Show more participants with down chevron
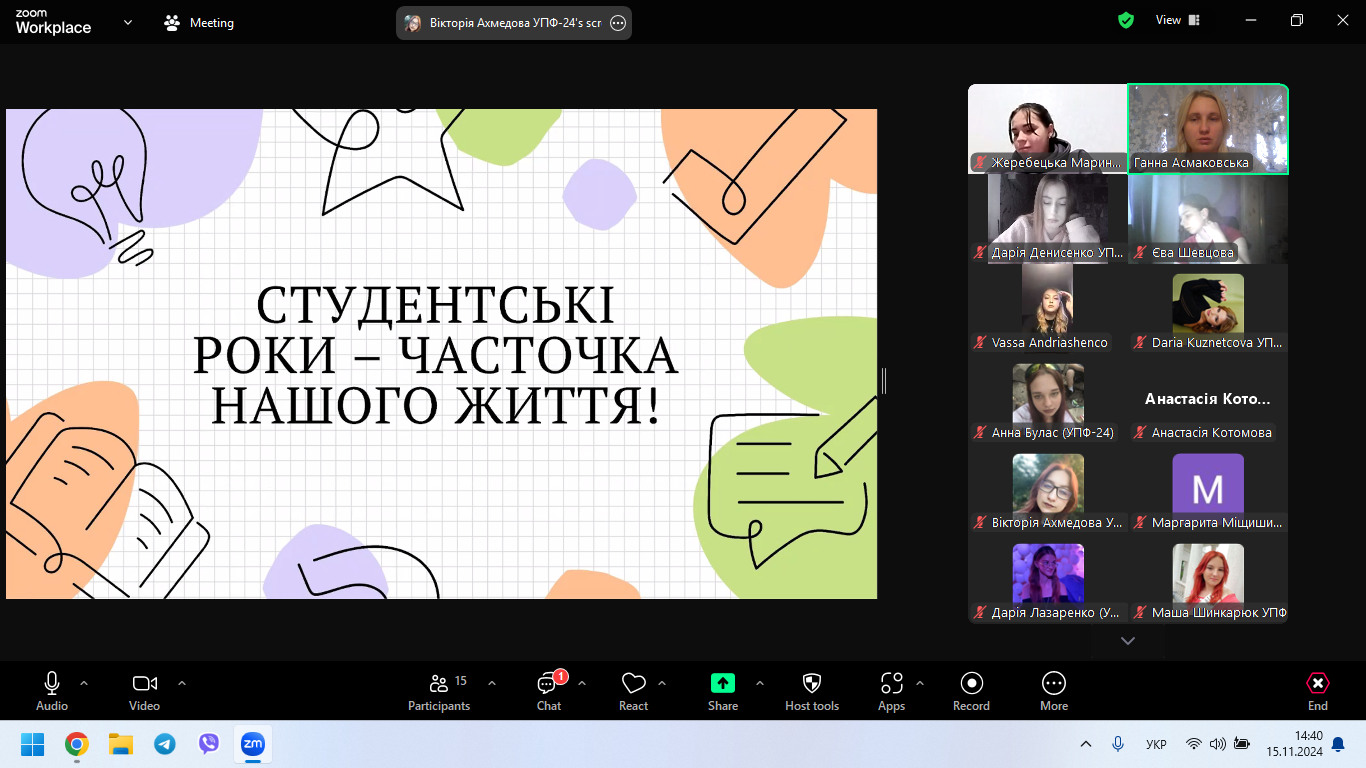The width and height of the screenshot is (1366, 768). 1128,641
